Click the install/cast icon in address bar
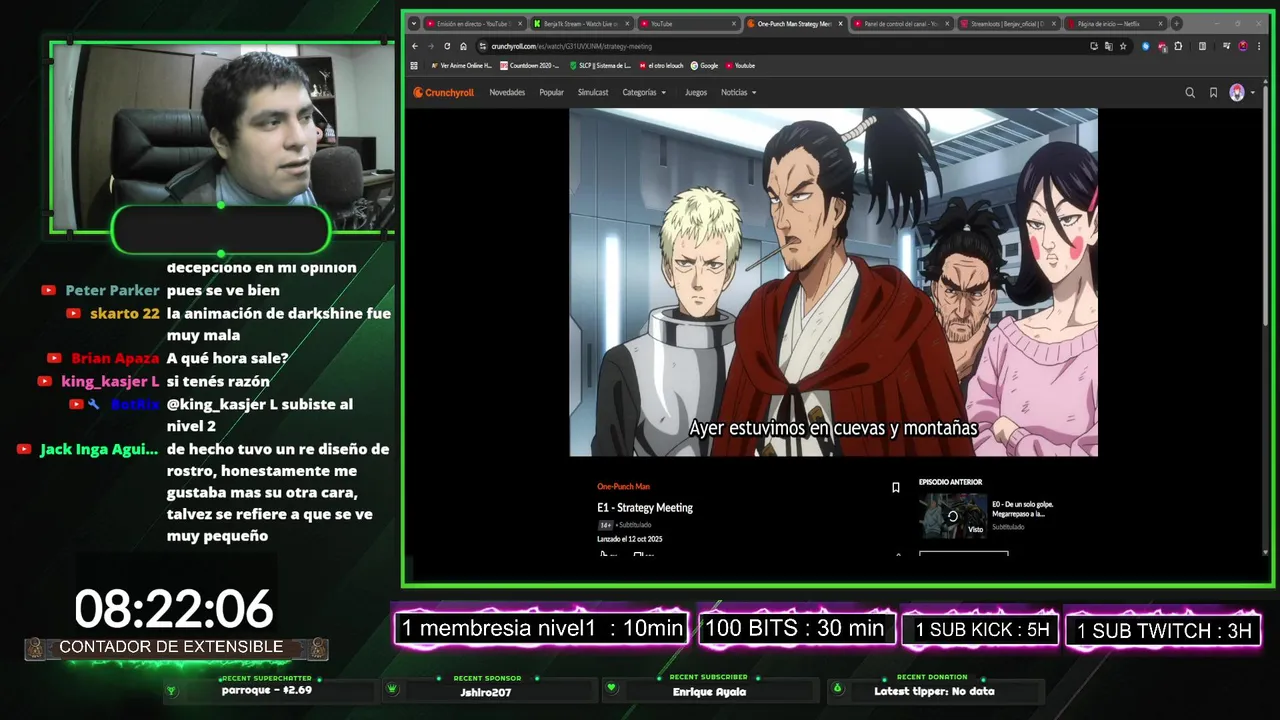 click(x=1094, y=46)
